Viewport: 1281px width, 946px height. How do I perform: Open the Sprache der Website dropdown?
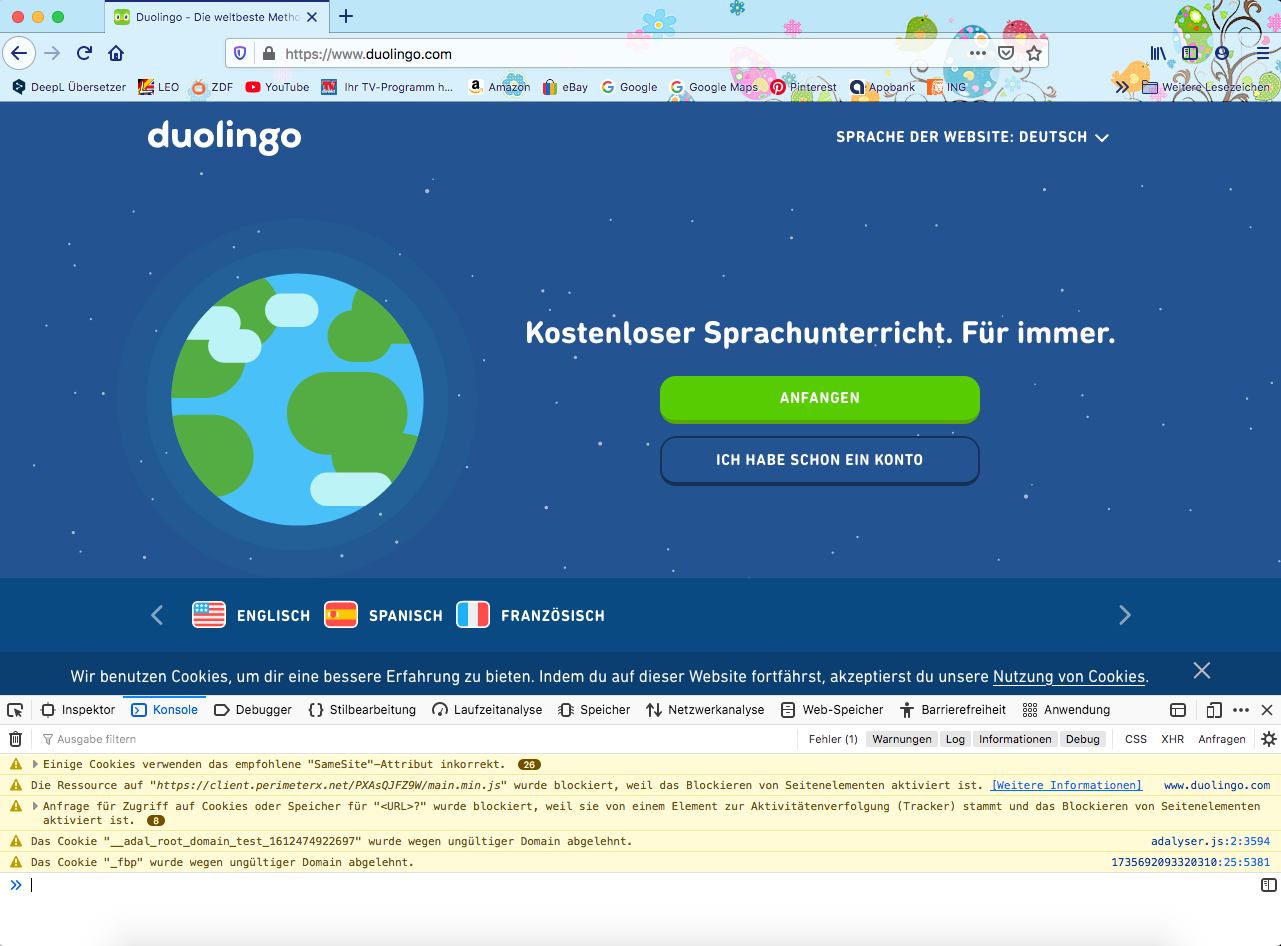pyautogui.click(x=972, y=137)
